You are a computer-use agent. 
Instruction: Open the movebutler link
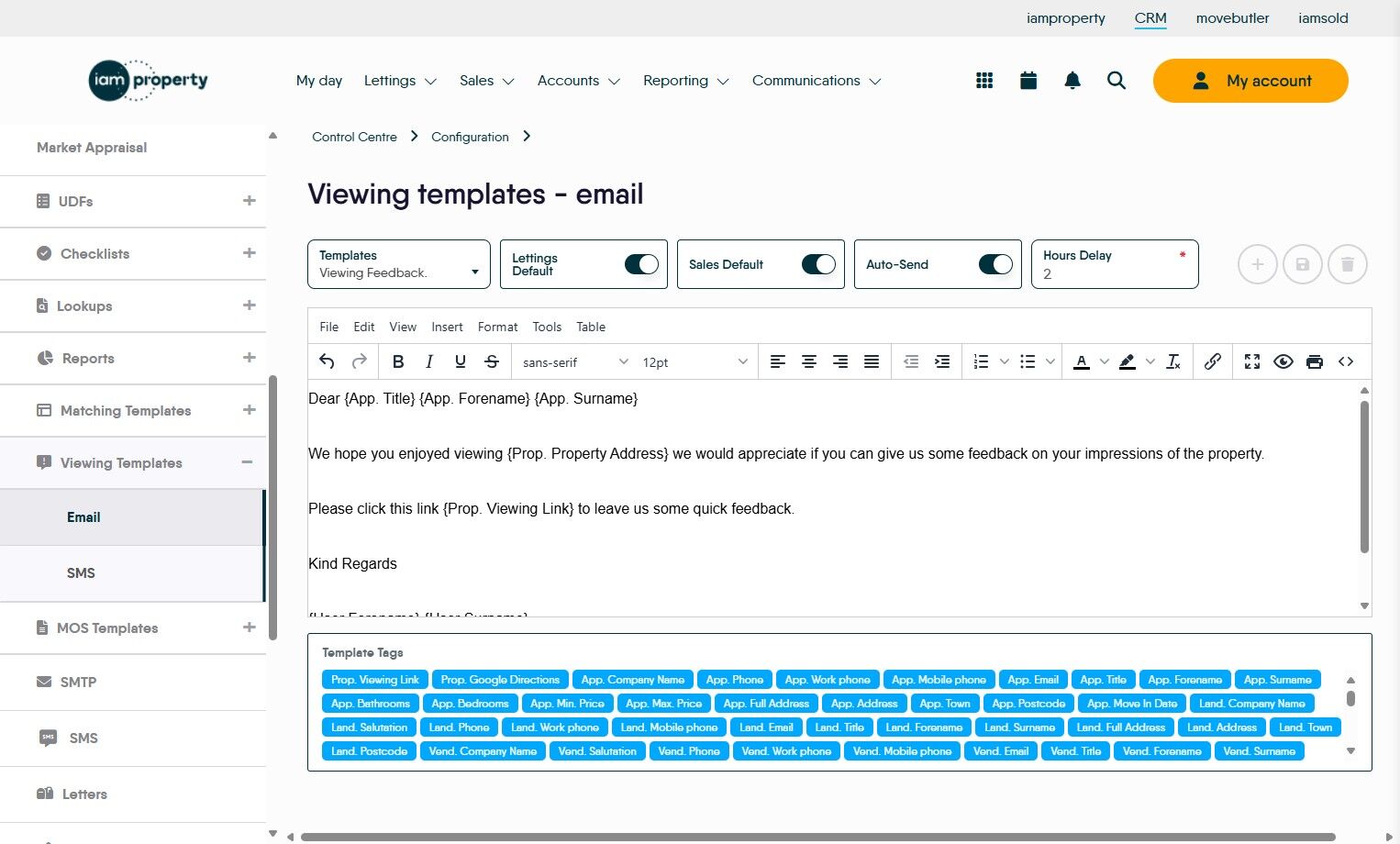click(1232, 17)
